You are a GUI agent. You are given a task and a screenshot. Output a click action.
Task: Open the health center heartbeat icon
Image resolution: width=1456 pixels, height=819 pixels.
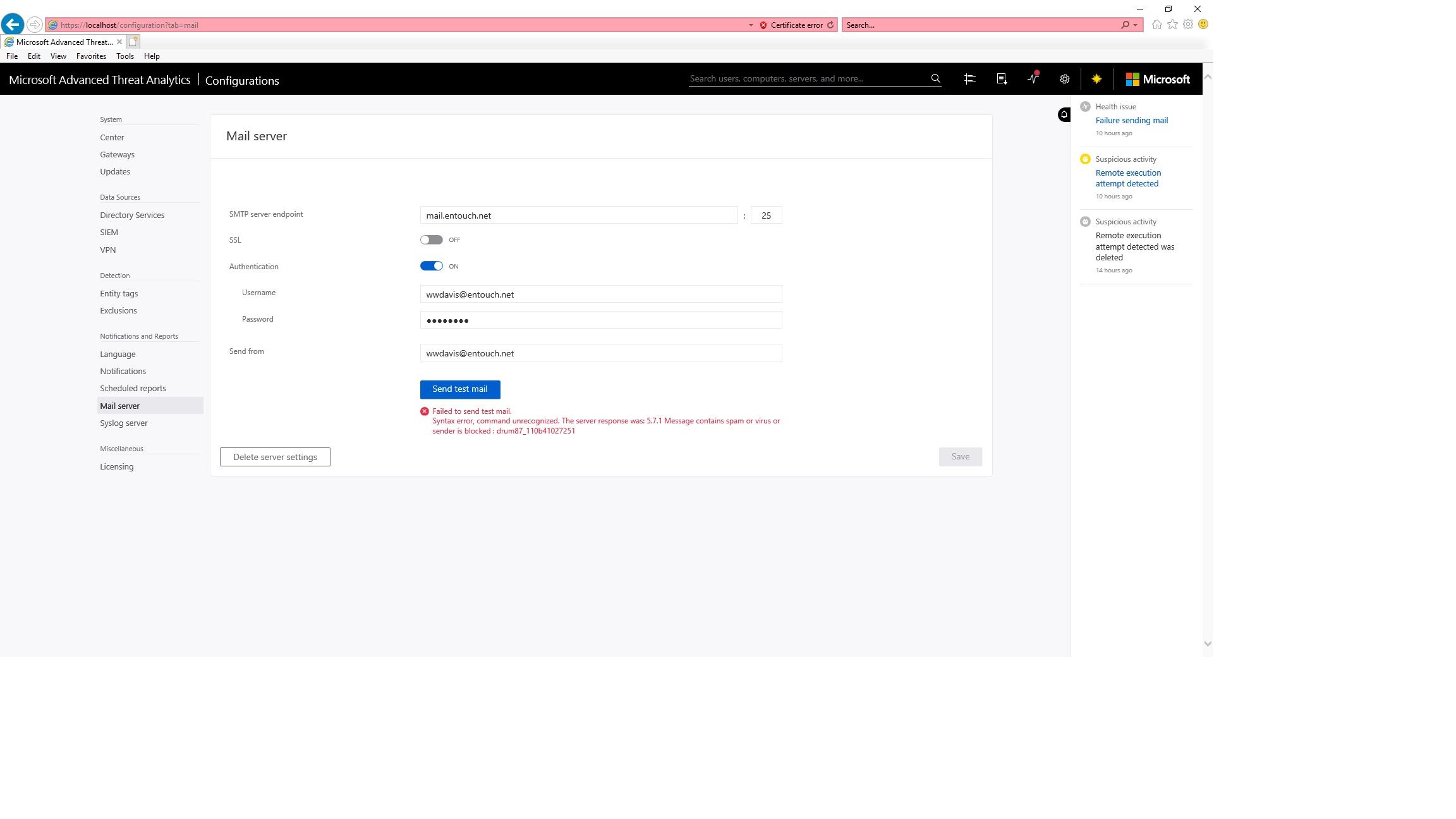(1033, 78)
